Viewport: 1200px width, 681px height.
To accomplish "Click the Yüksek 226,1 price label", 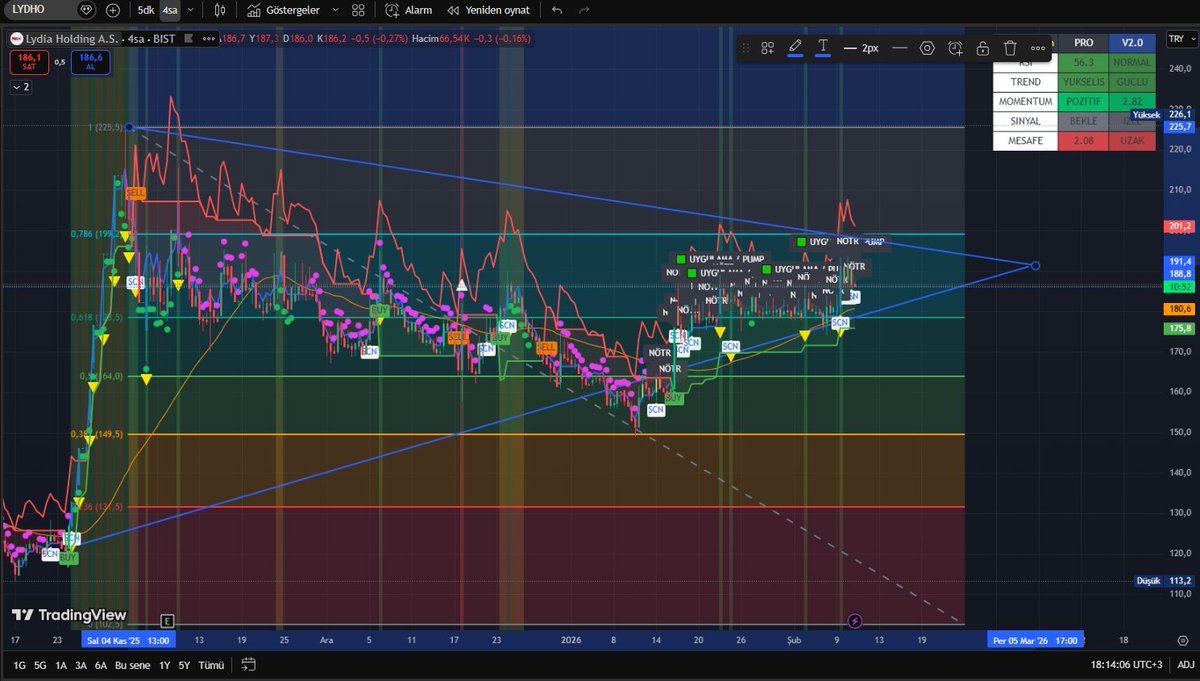I will click(1162, 115).
